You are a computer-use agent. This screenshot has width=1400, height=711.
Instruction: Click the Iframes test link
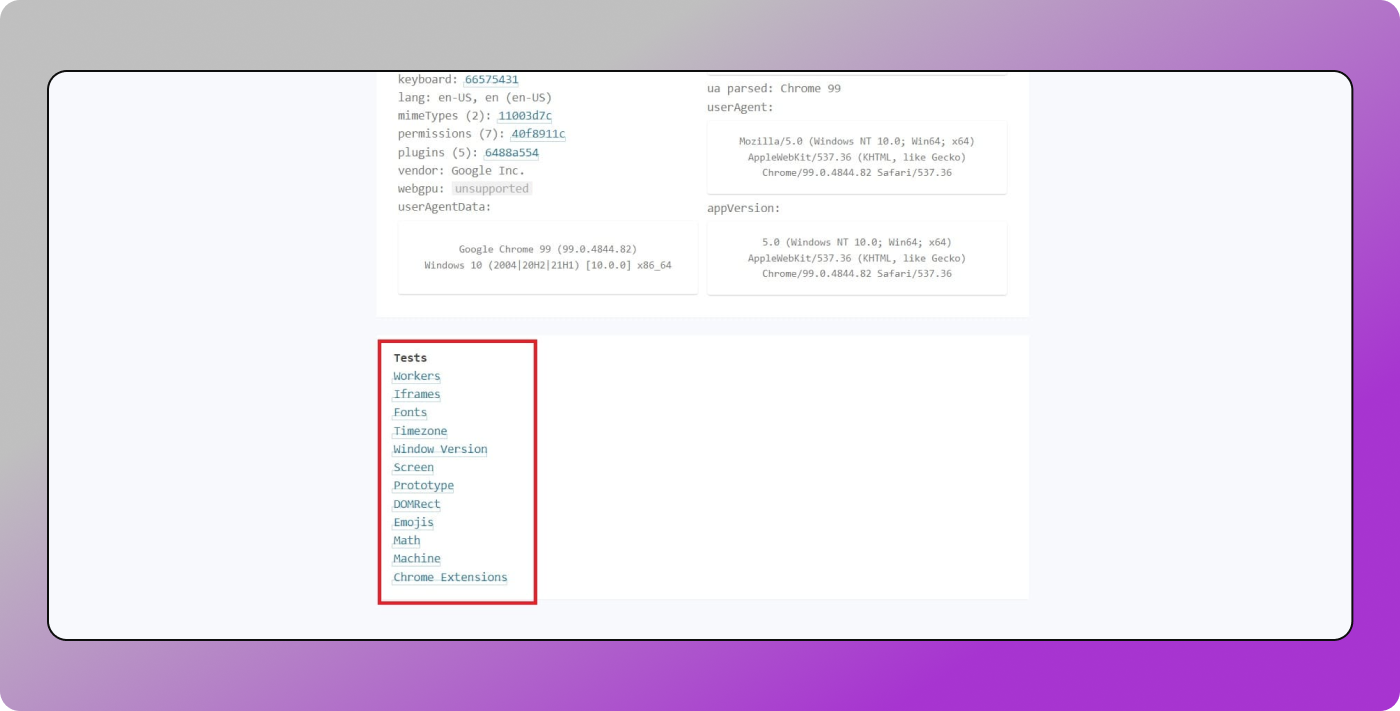(x=416, y=394)
